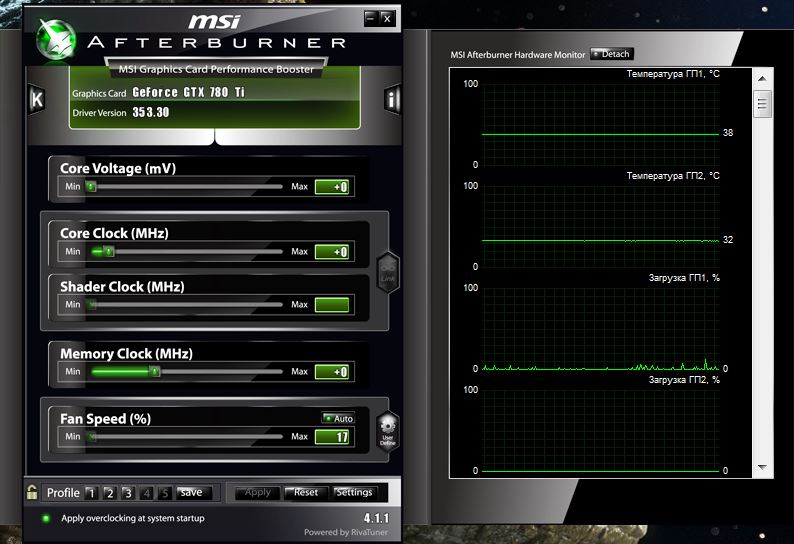Toggle Apply overclocking at system startup indicator
The height and width of the screenshot is (544, 794).
coord(46,518)
